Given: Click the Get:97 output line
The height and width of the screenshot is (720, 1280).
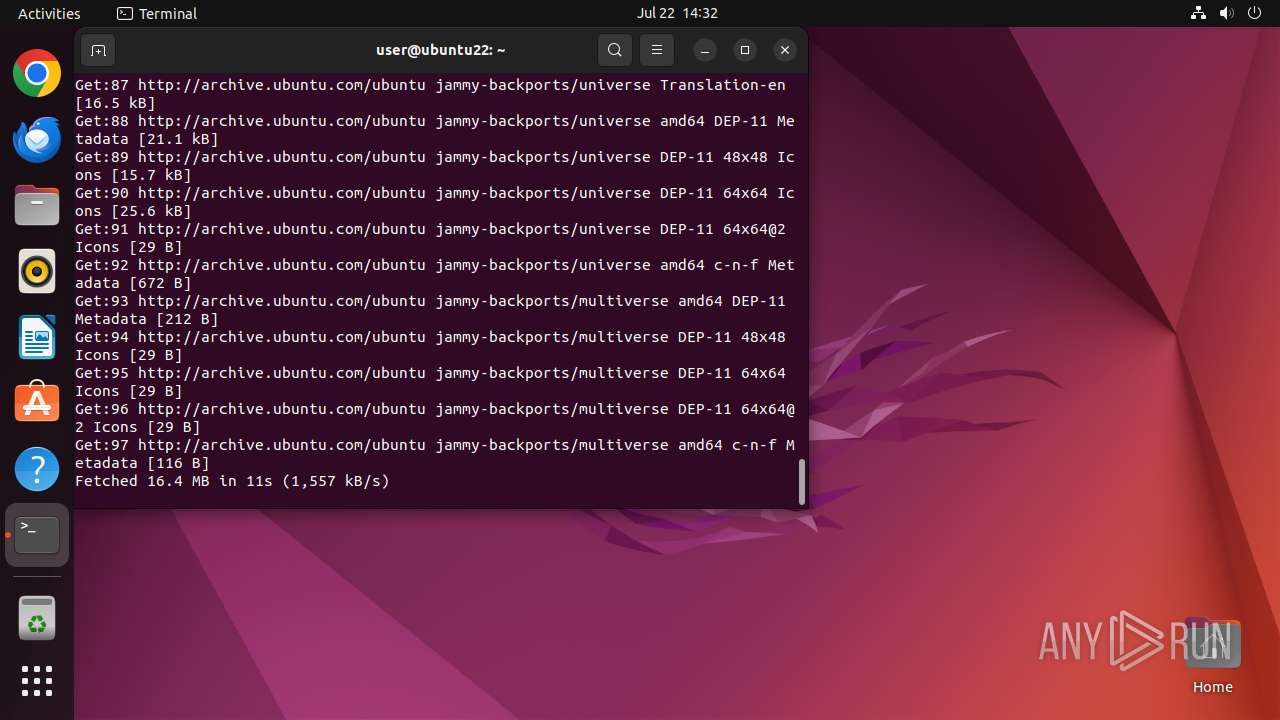Looking at the screenshot, I should click(x=435, y=454).
